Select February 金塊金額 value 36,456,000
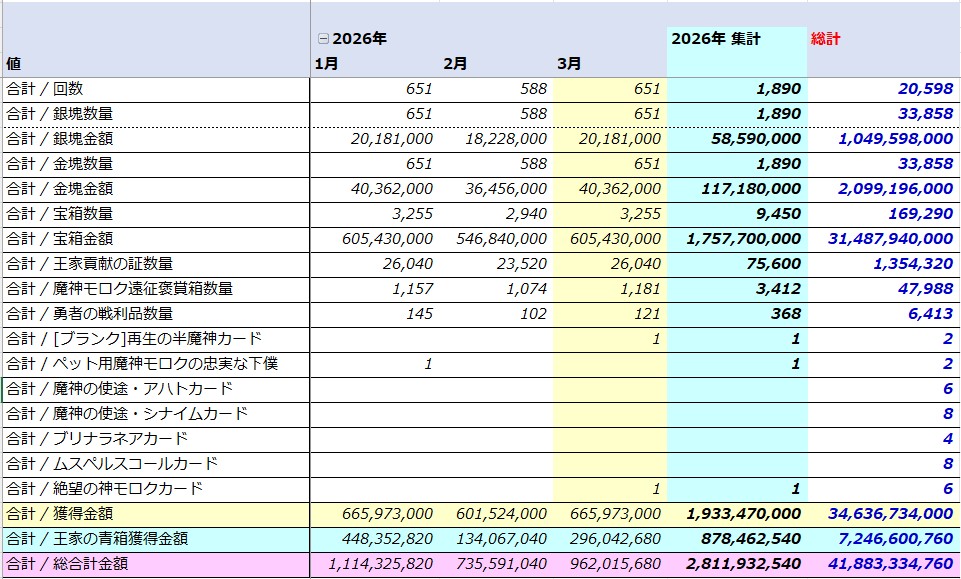The height and width of the screenshot is (579, 961). coord(506,189)
